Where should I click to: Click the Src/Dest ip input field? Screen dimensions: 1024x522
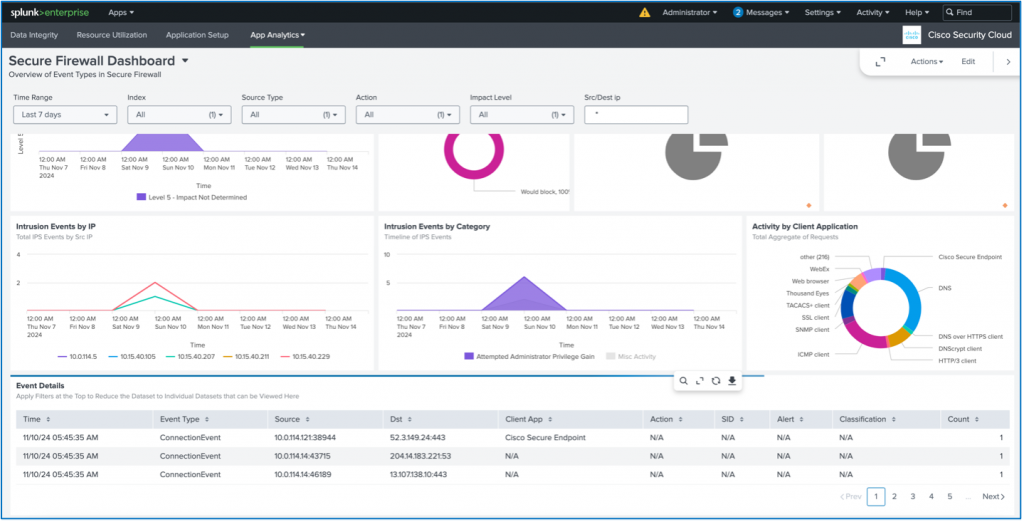(x=636, y=115)
